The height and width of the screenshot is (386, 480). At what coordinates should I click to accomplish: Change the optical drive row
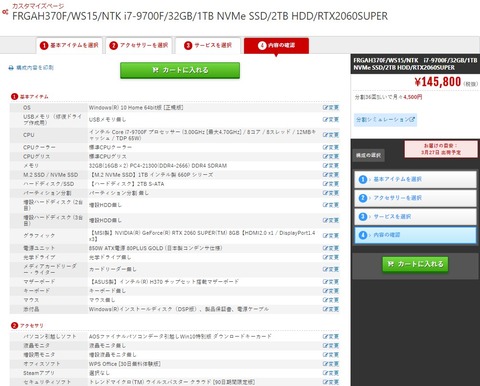pos(331,257)
